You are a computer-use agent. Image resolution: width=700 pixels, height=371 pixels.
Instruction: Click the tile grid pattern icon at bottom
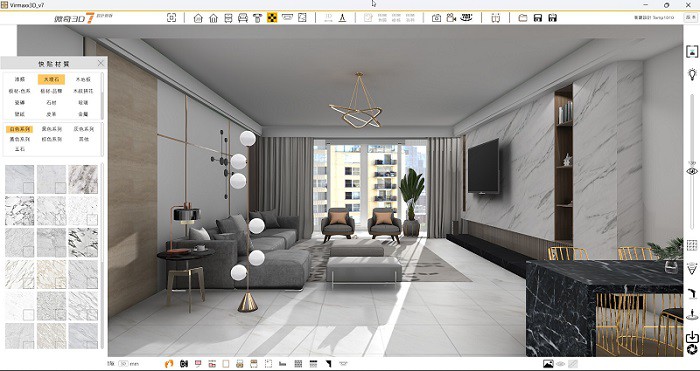point(298,364)
